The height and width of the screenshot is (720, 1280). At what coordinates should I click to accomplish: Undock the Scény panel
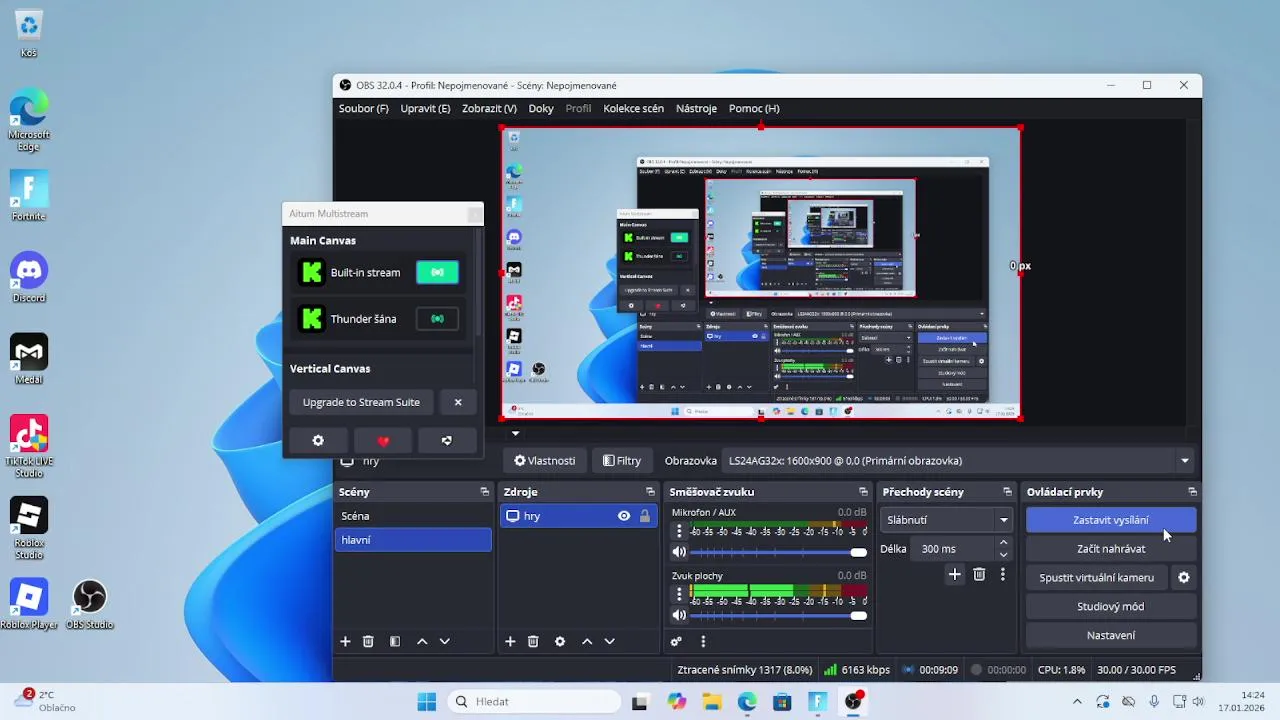point(485,492)
